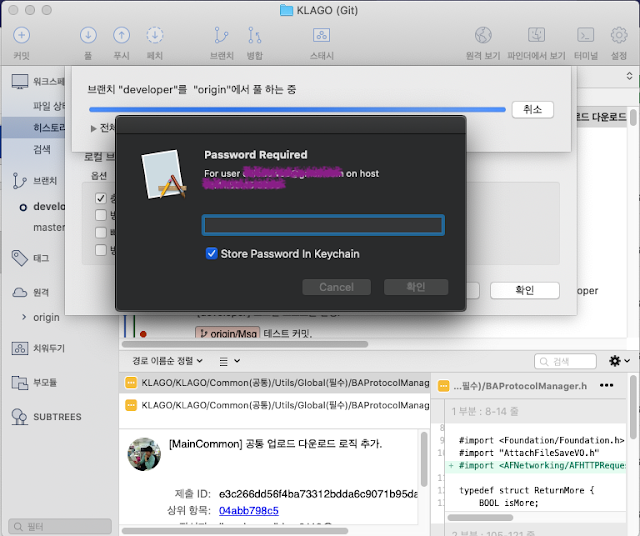640x536 pixels.
Task: Click the cloud icon next to 원격
Action: (x=19, y=292)
